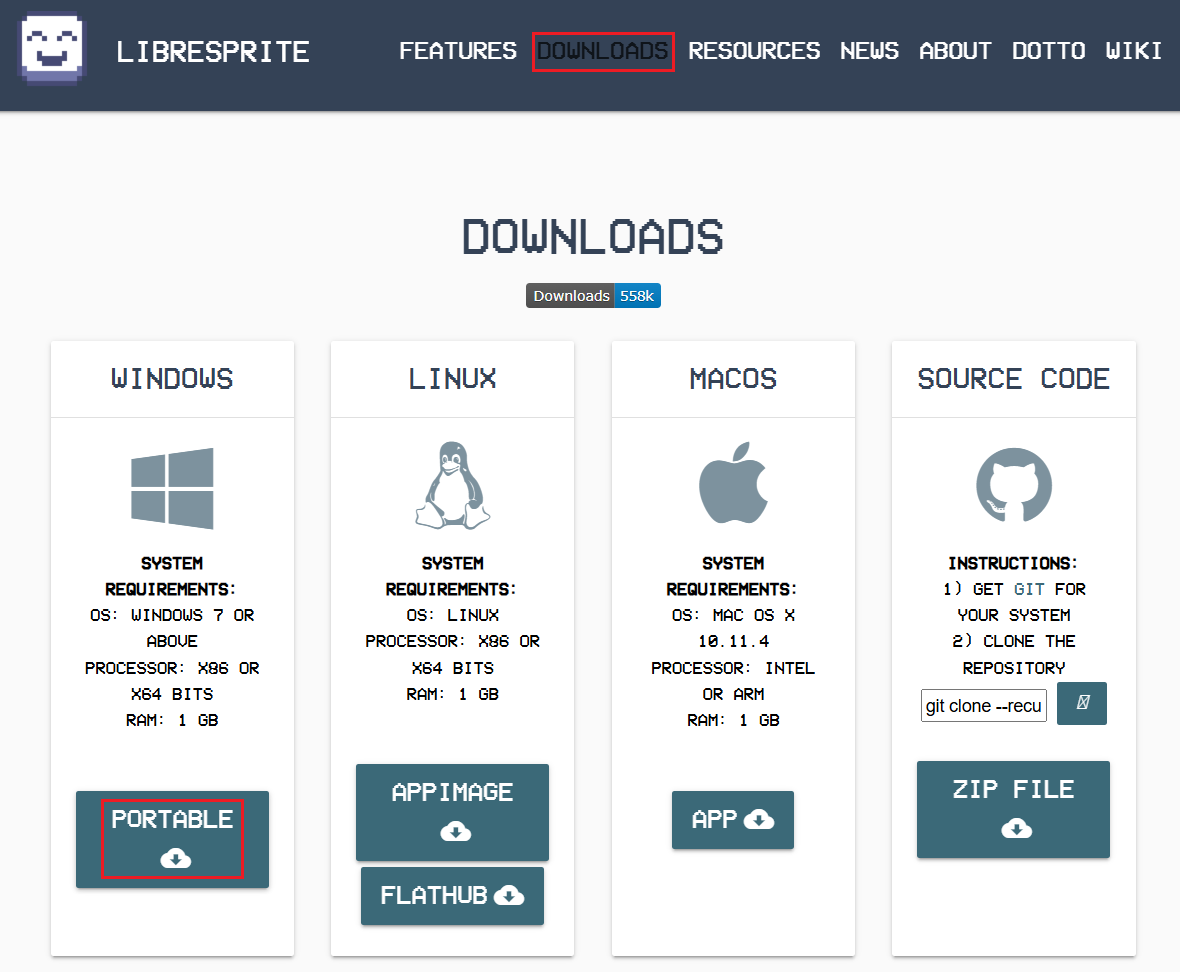Click '2) CLONE THE REPOSITORY' text
The width and height of the screenshot is (1180, 972).
(1014, 655)
